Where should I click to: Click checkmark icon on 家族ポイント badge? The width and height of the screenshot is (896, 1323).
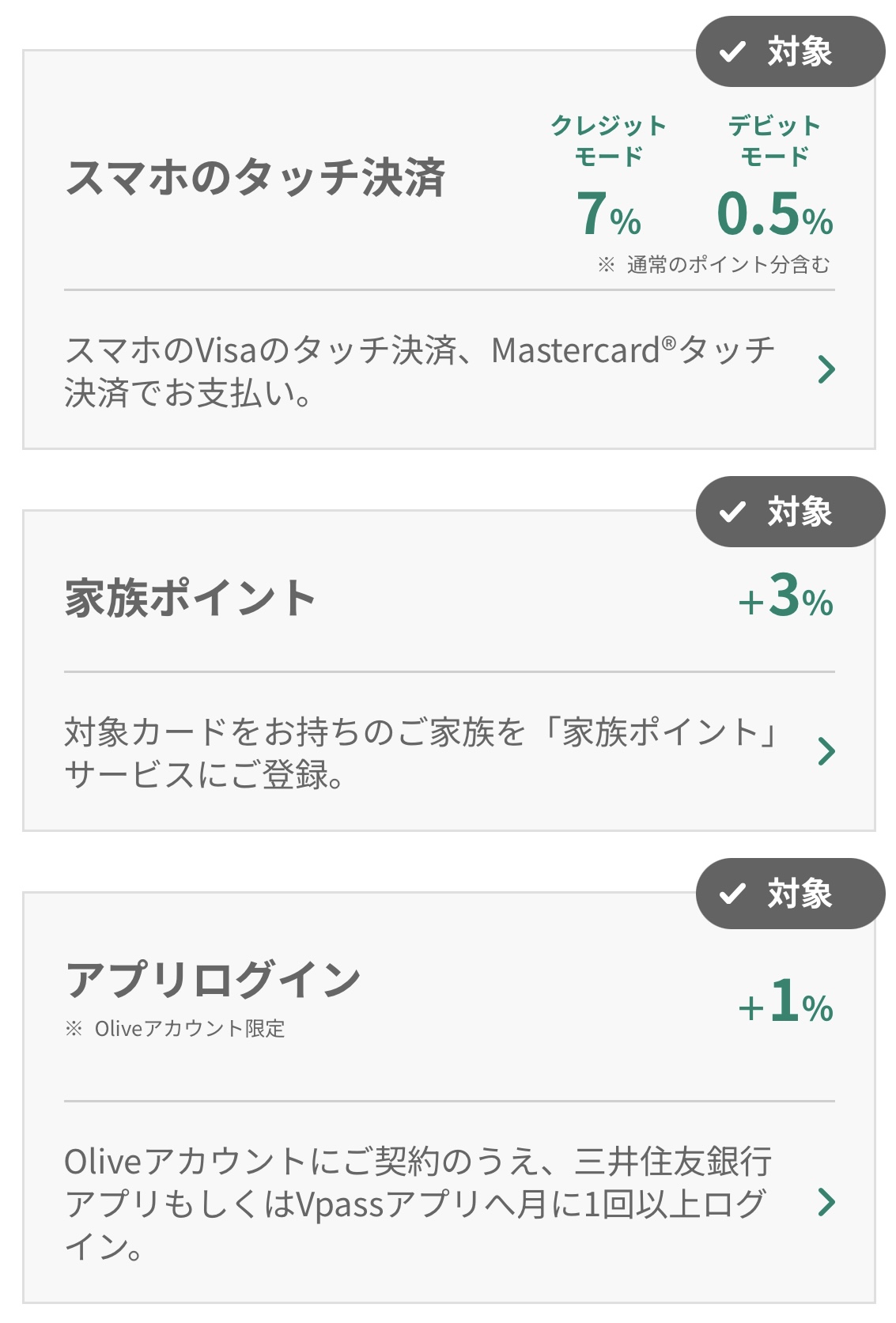(x=732, y=512)
